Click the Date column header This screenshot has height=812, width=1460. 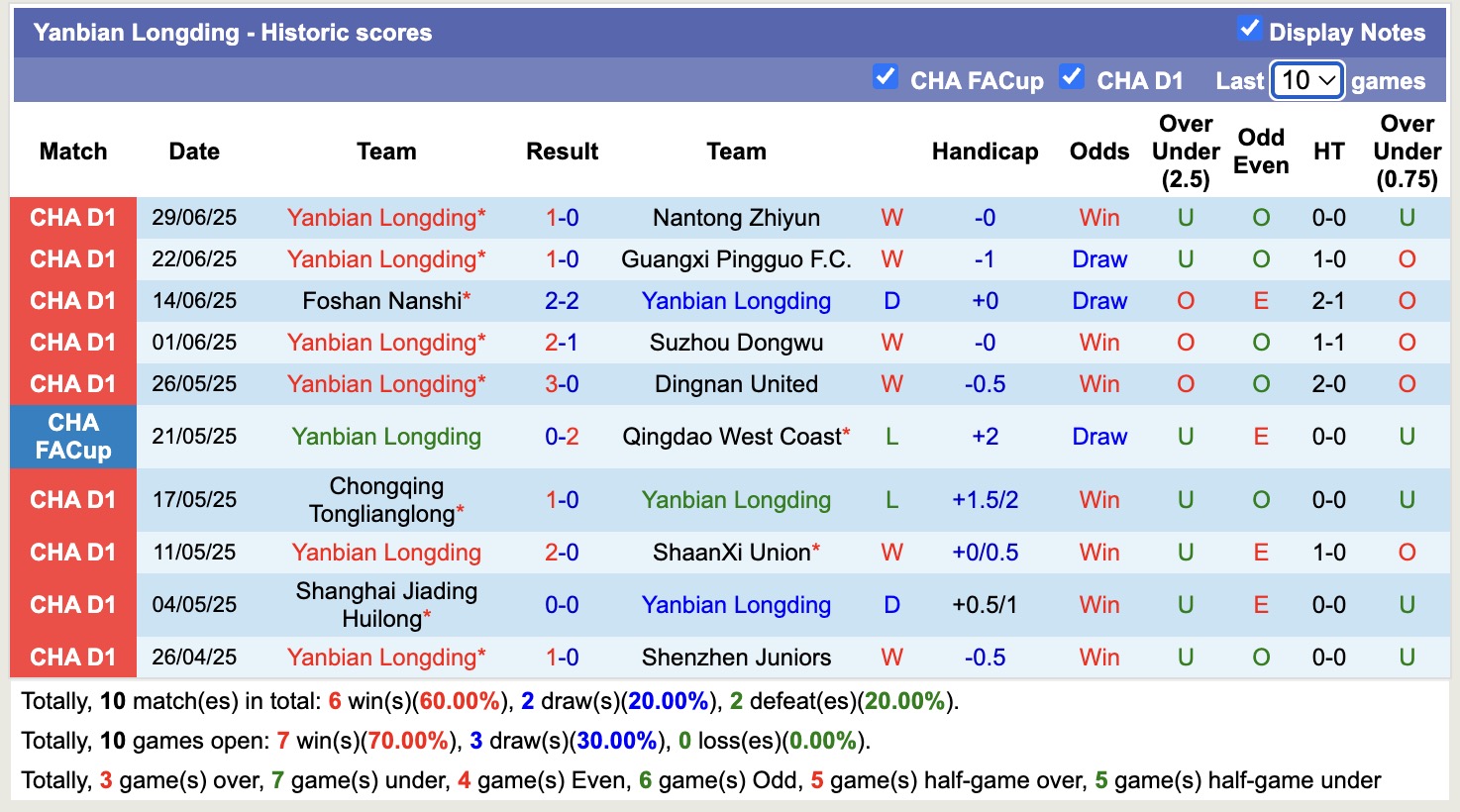tap(193, 152)
